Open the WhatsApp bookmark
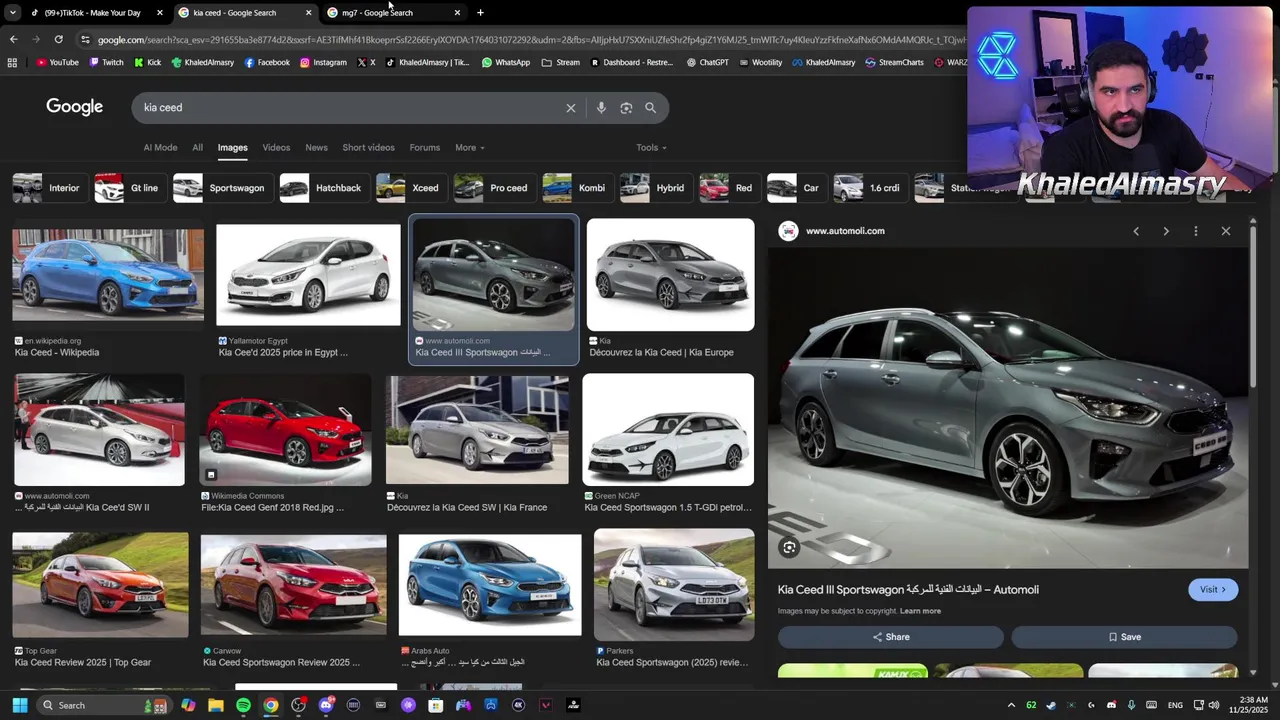Image resolution: width=1280 pixels, height=720 pixels. click(506, 62)
